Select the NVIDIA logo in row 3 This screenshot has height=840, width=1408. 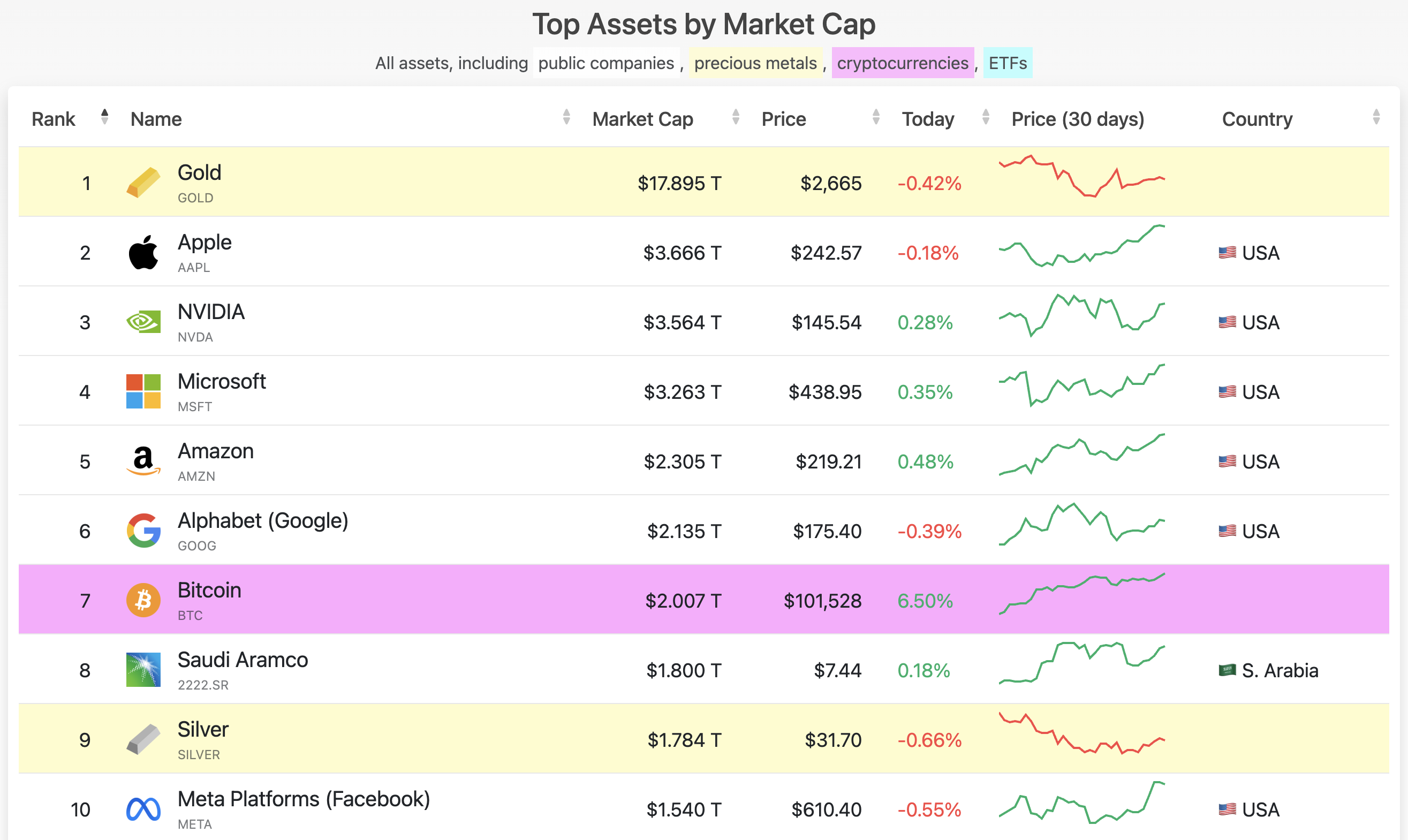point(143,322)
